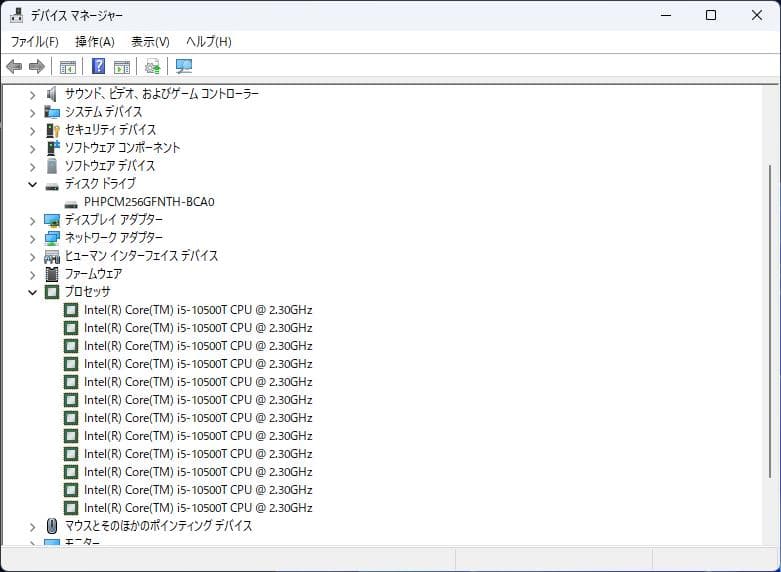This screenshot has width=781, height=572.
Task: Toggle the action pane toolbar icon
Action: (x=122, y=66)
